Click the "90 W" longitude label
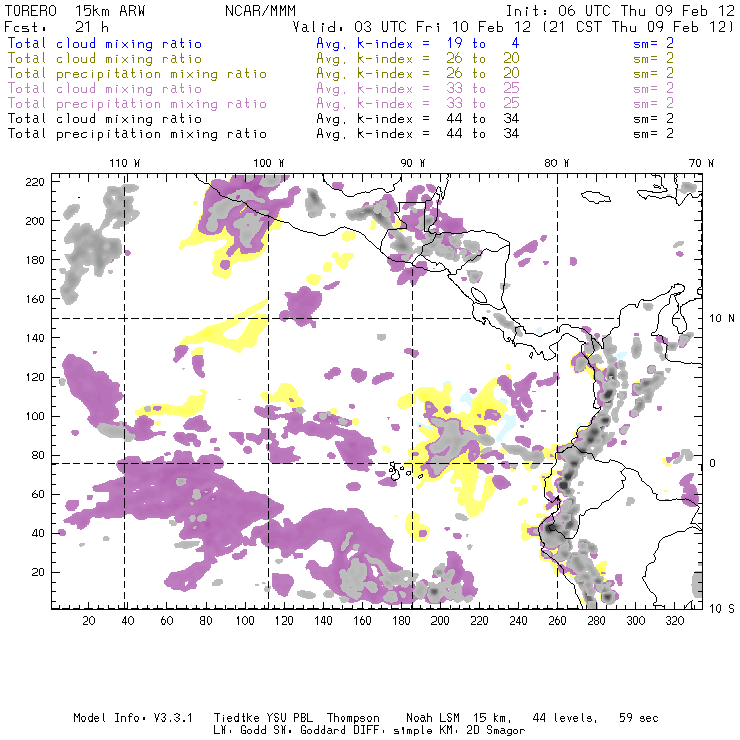 (413, 163)
